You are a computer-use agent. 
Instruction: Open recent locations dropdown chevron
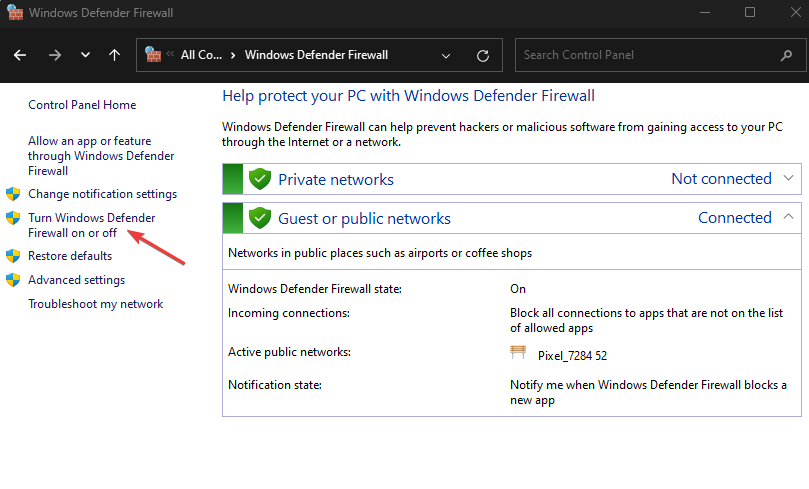tap(86, 55)
